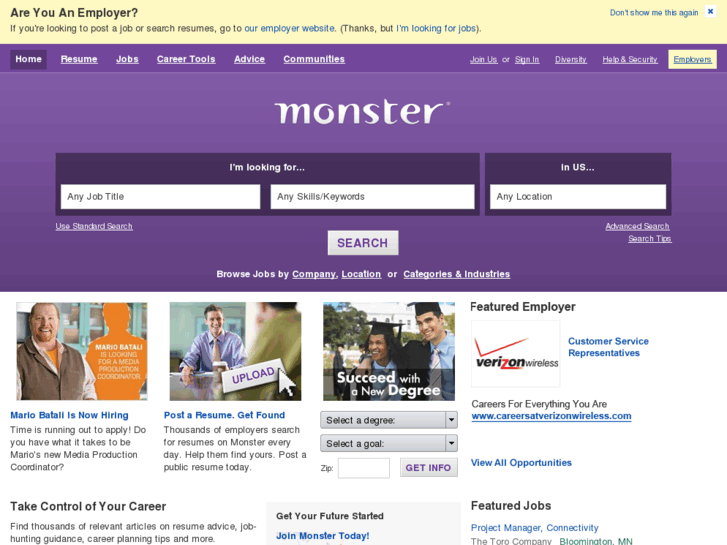Image resolution: width=727 pixels, height=545 pixels.
Task: Click the SEARCH button
Action: coord(363,243)
